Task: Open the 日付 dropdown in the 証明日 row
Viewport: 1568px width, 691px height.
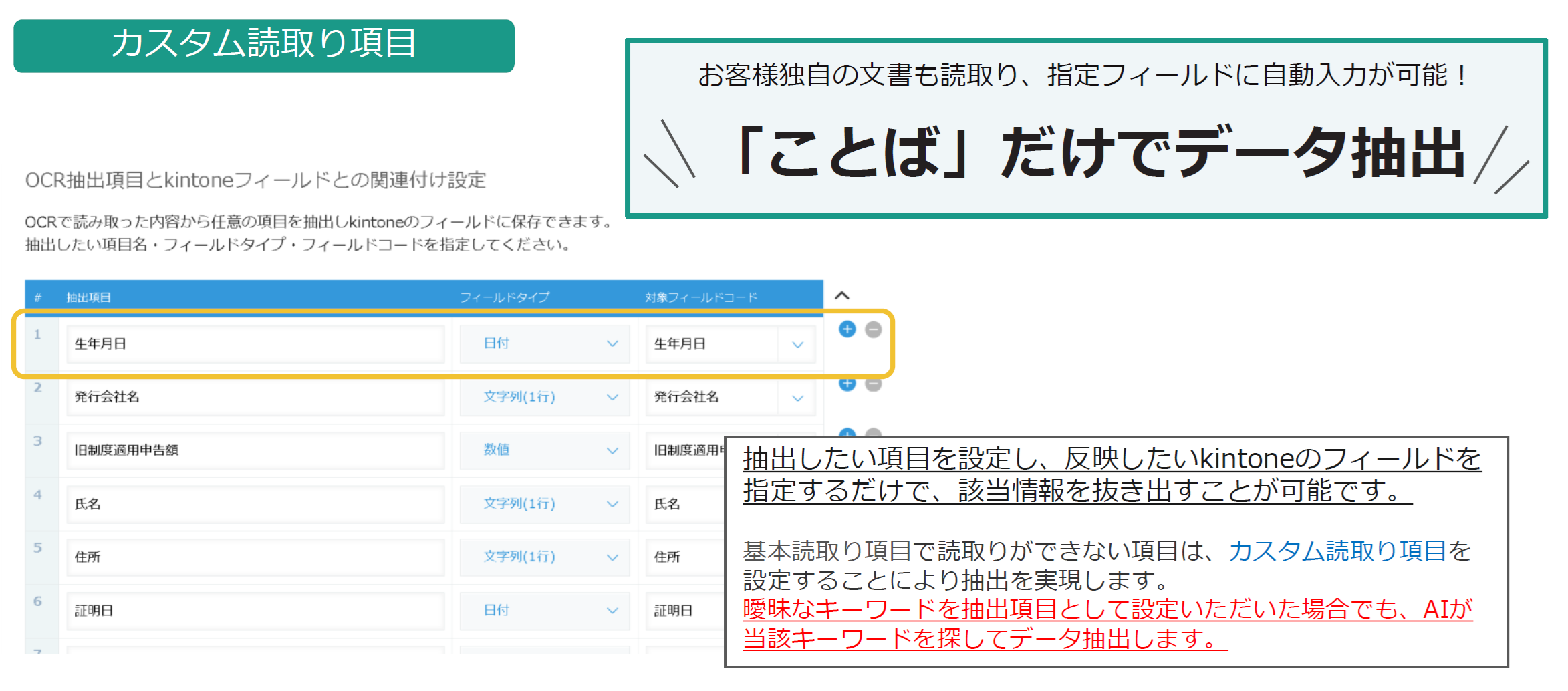Action: pos(544,611)
